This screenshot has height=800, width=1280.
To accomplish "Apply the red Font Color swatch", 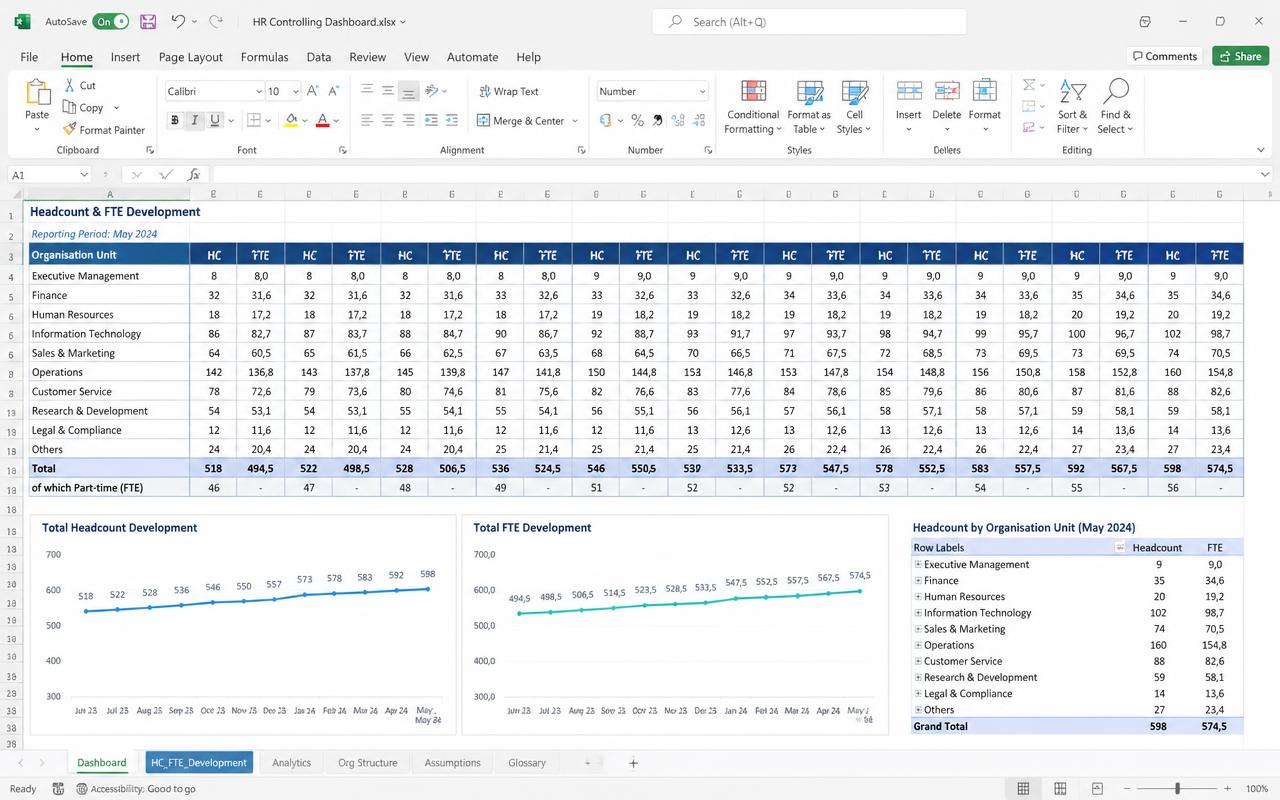I will (322, 120).
